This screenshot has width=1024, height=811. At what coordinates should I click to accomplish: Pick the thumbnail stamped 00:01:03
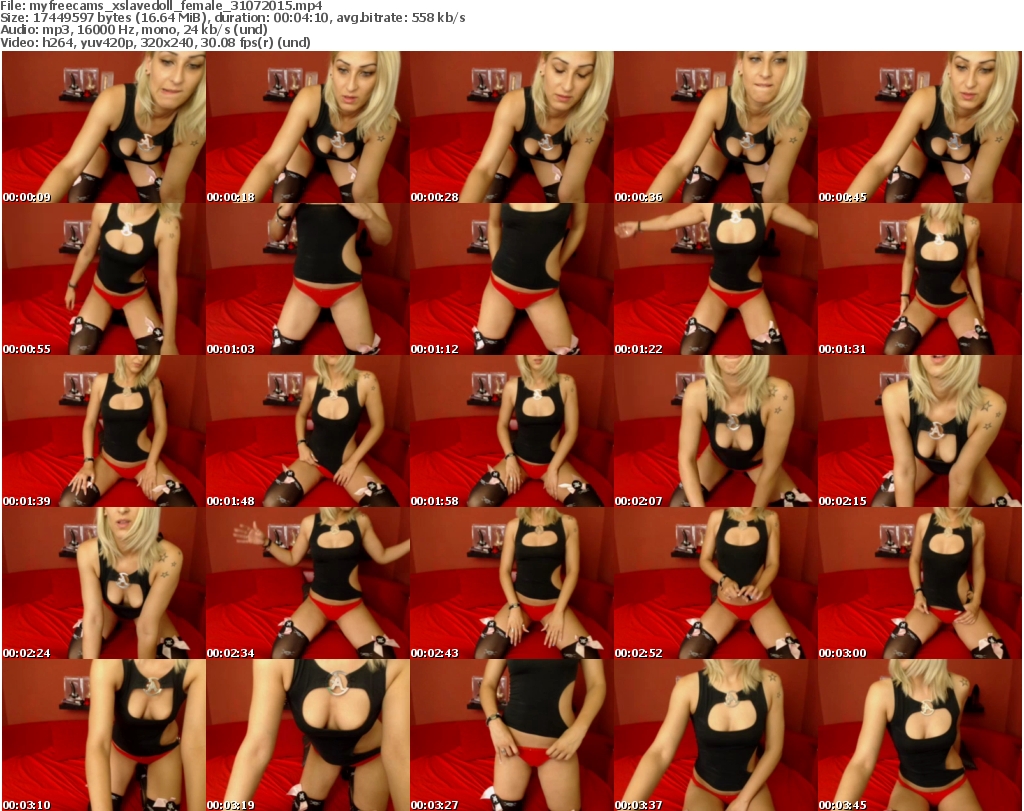pyautogui.click(x=308, y=279)
